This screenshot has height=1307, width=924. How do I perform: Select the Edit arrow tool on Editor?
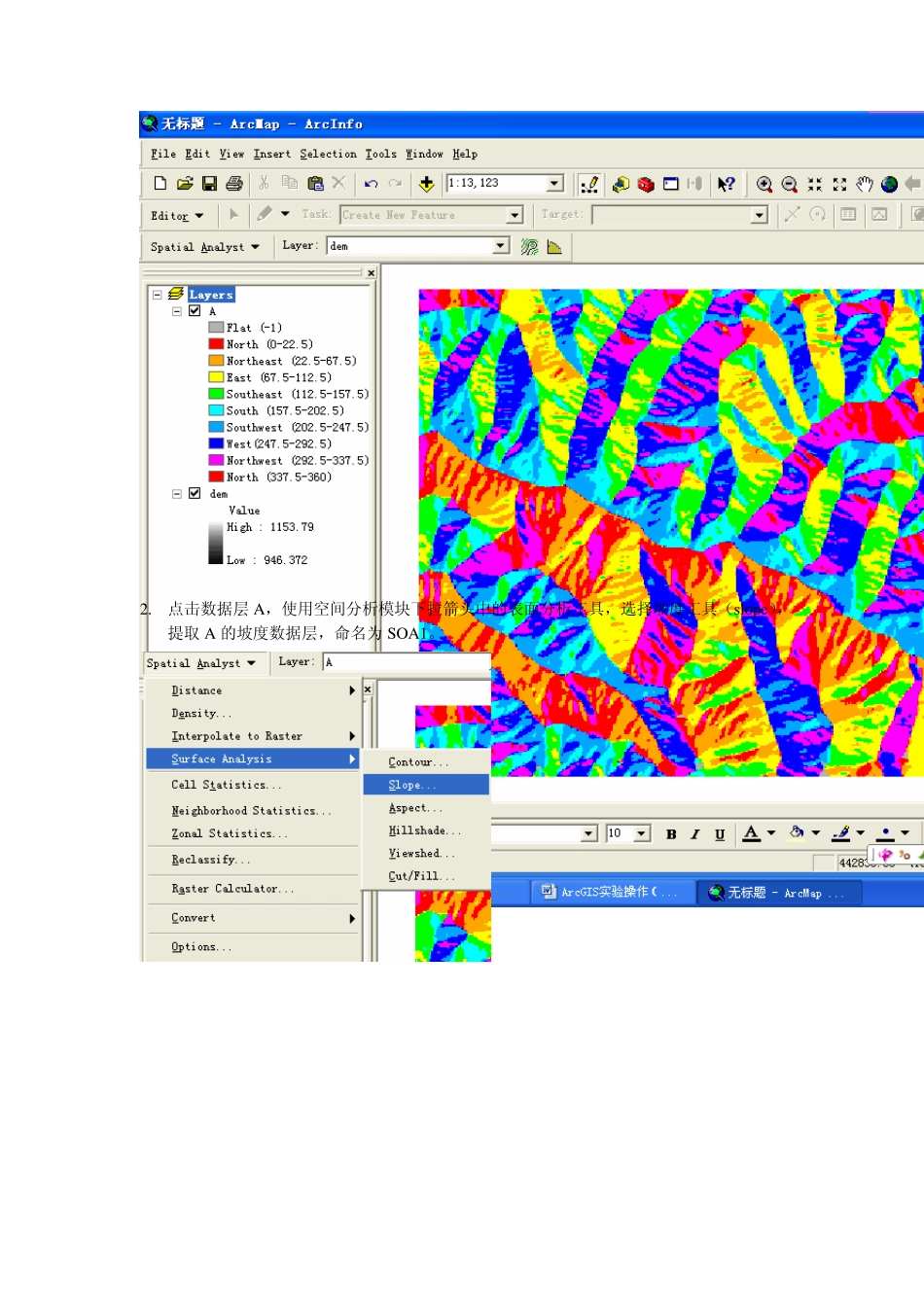pyautogui.click(x=233, y=214)
